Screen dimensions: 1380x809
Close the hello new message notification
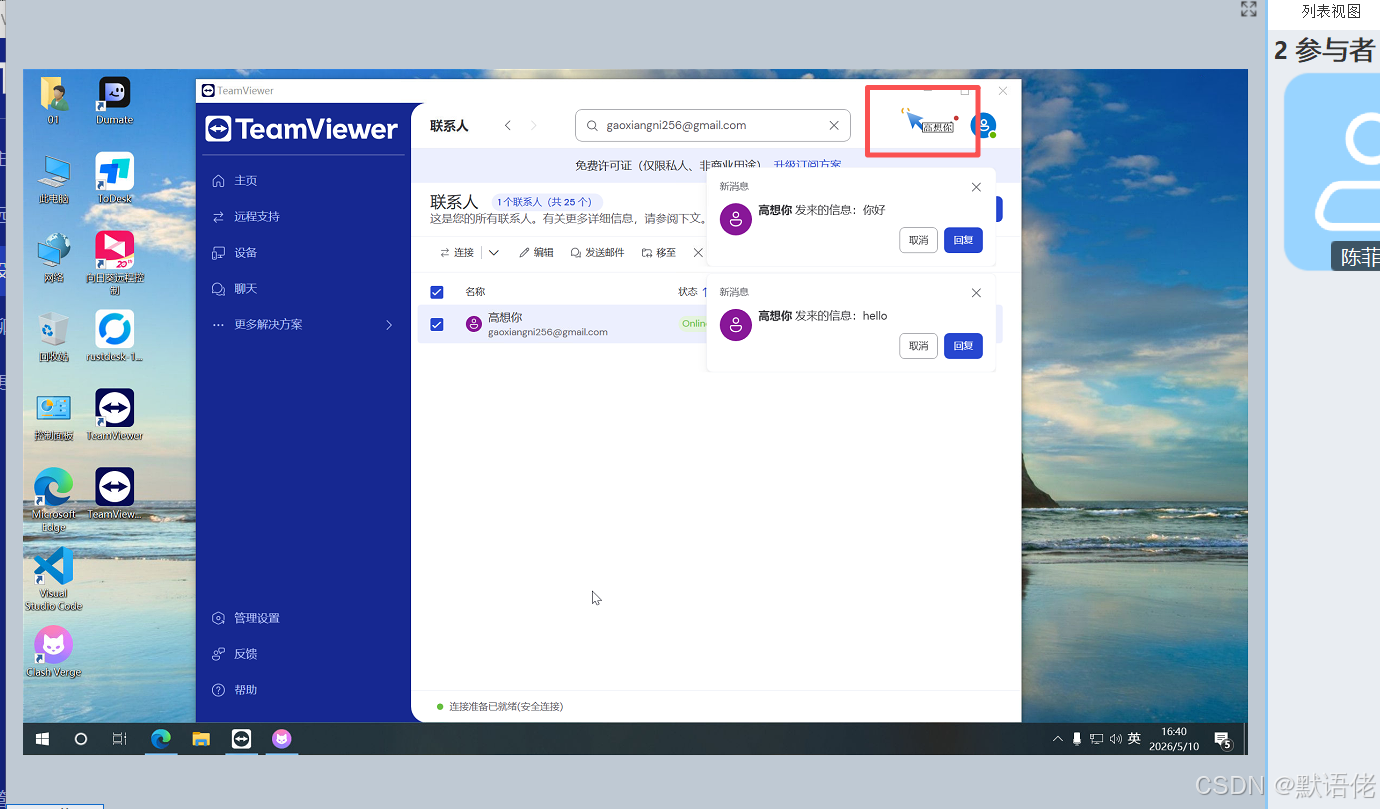tap(977, 293)
